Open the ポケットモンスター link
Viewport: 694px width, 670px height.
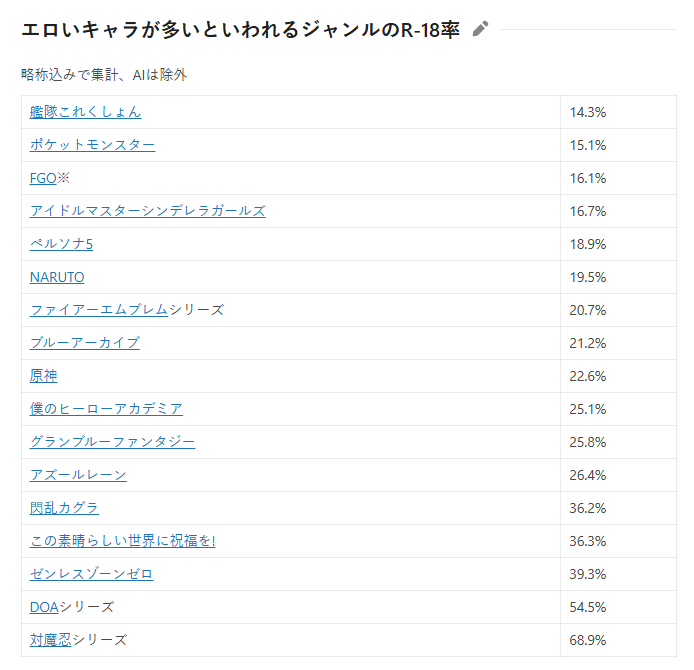[x=92, y=145]
